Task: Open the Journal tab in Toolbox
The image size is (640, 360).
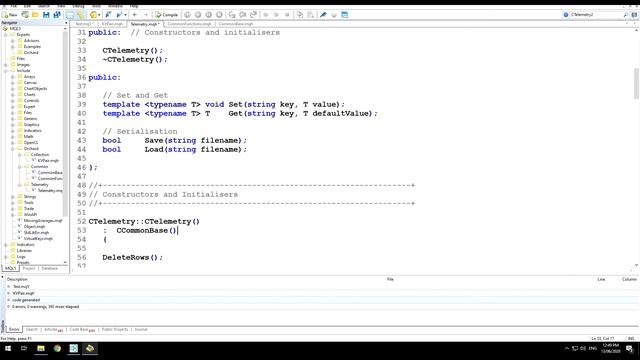Action: [141, 329]
